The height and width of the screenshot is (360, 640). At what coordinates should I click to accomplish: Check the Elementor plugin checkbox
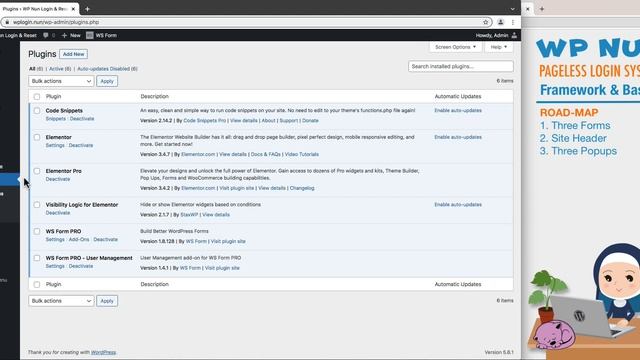click(37, 137)
